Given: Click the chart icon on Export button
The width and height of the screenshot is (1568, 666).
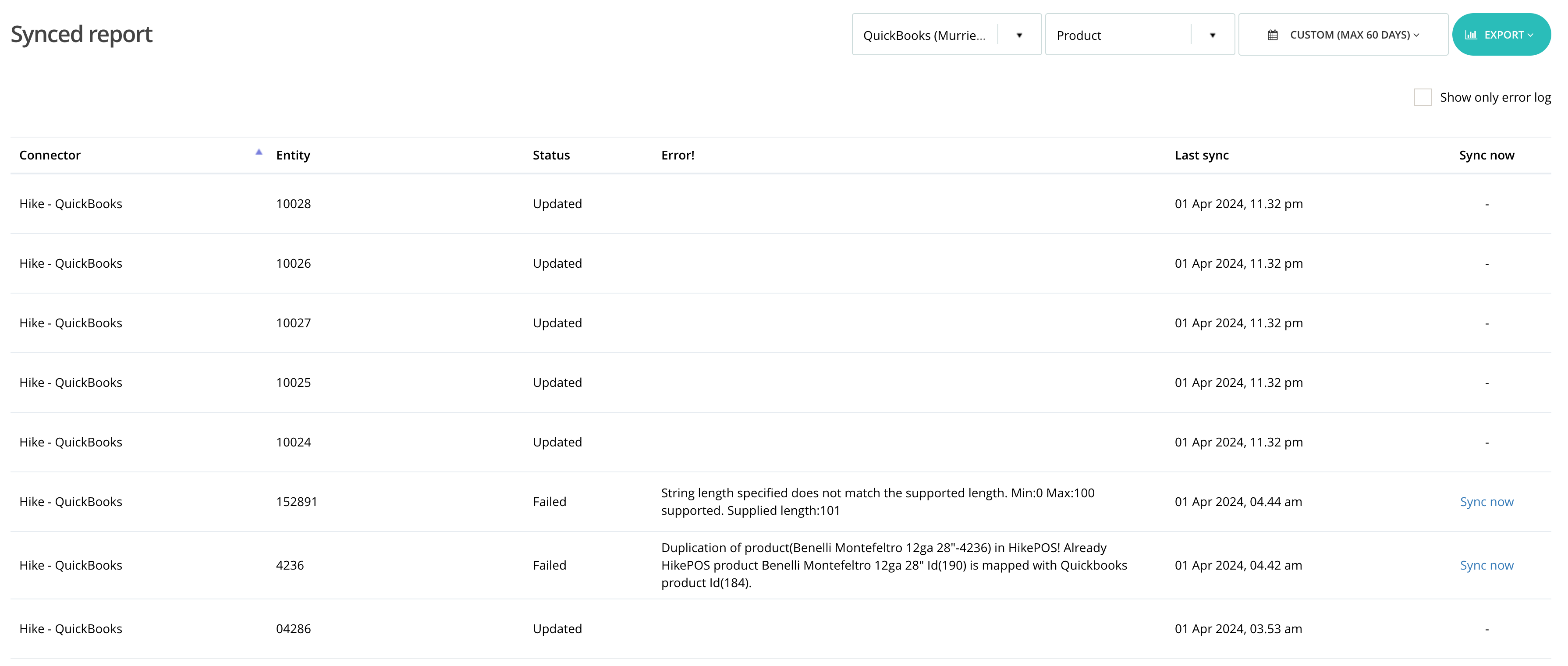Looking at the screenshot, I should 1471,35.
